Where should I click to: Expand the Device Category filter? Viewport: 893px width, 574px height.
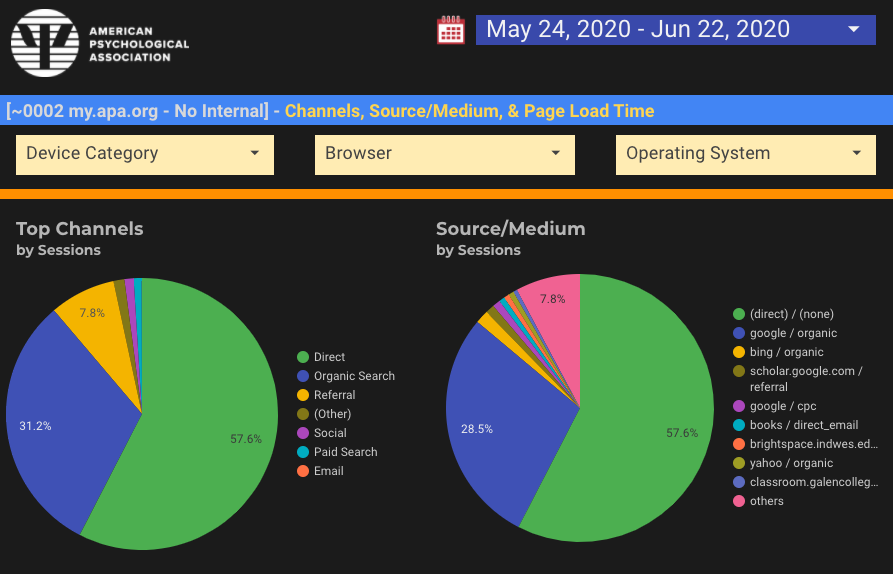(x=145, y=154)
